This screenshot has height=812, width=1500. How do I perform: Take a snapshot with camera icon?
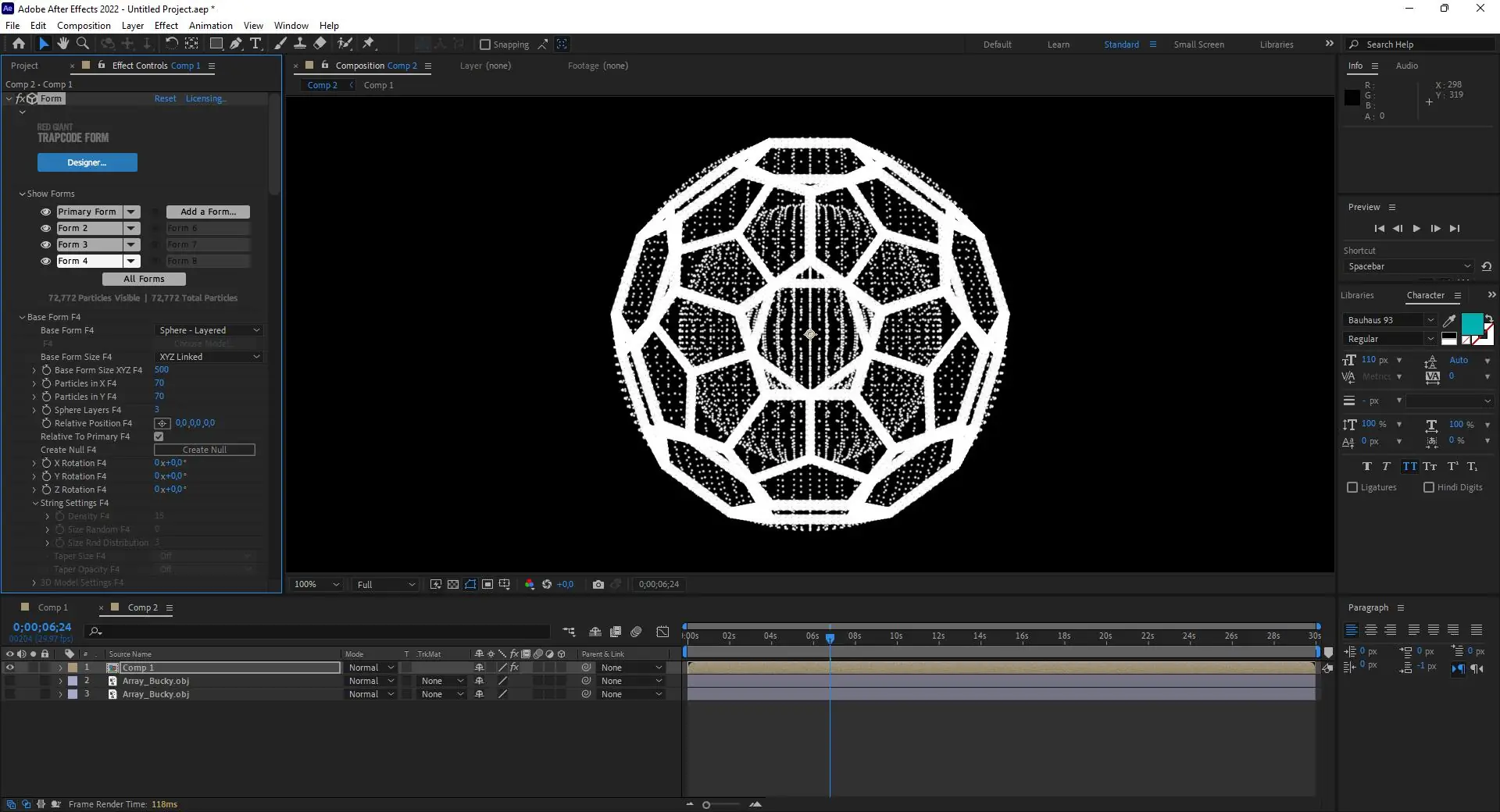click(598, 584)
